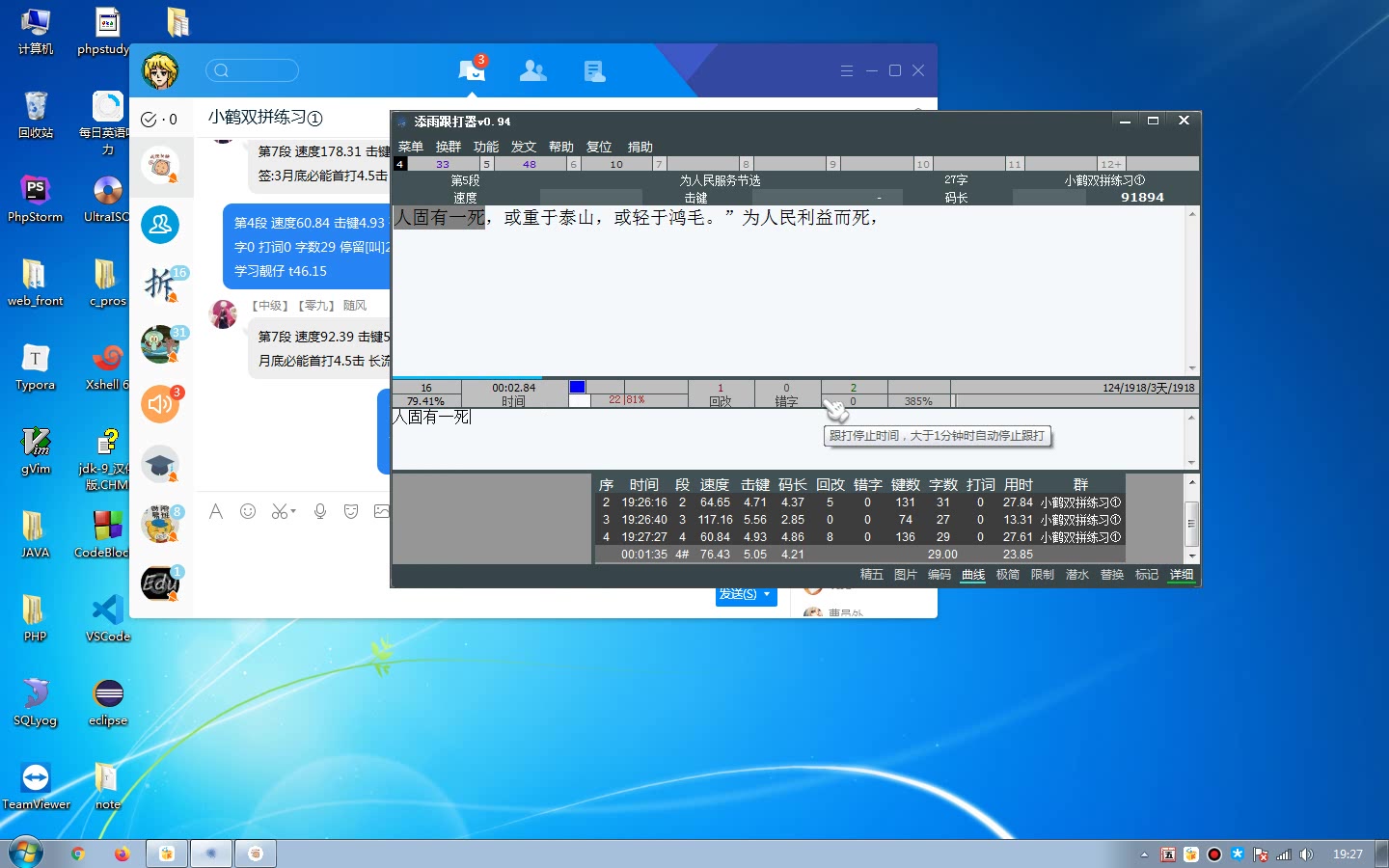Open the 功能 menu
This screenshot has width=1389, height=868.
(x=486, y=147)
